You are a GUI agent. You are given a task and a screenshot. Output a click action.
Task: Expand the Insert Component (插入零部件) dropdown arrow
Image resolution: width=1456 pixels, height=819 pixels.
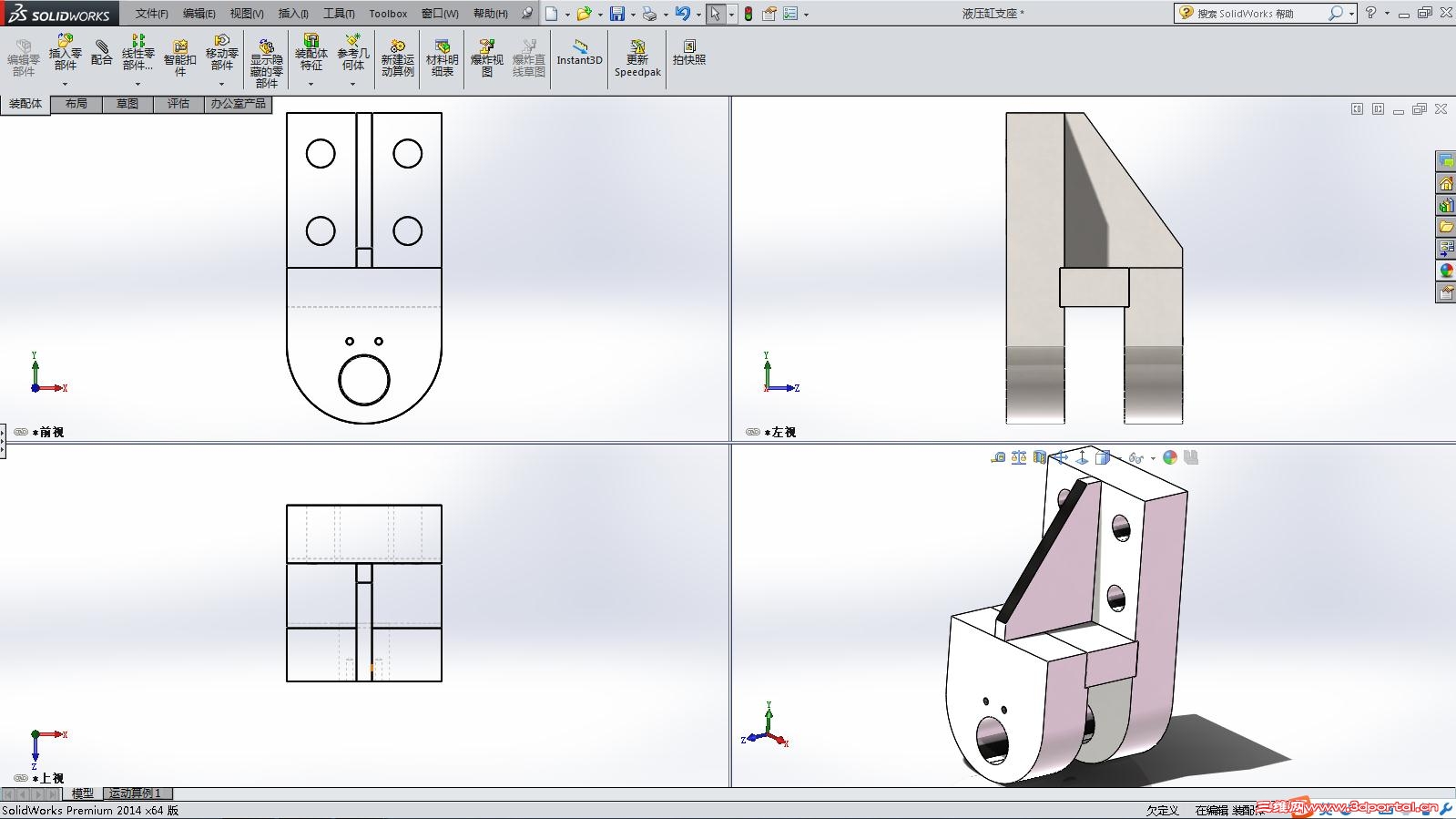coord(66,84)
